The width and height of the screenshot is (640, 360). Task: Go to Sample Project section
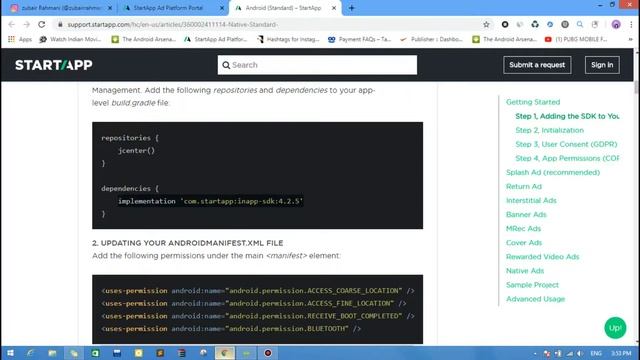point(532,285)
